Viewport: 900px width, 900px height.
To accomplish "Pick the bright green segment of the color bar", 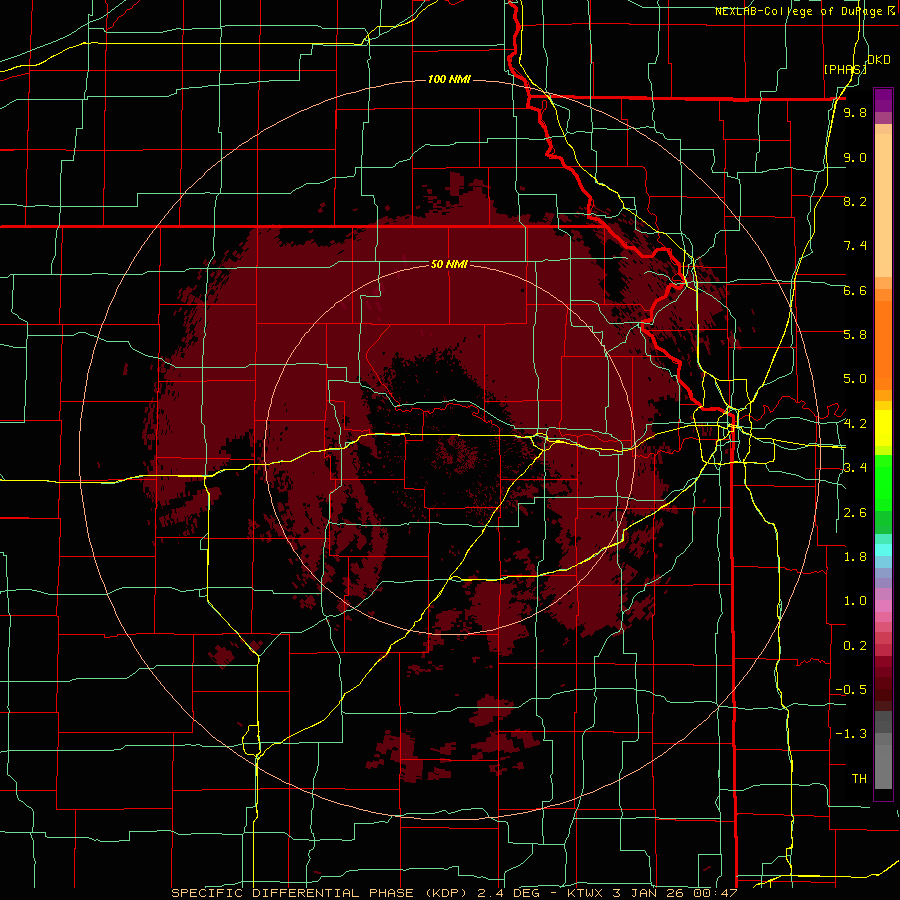I will click(883, 482).
